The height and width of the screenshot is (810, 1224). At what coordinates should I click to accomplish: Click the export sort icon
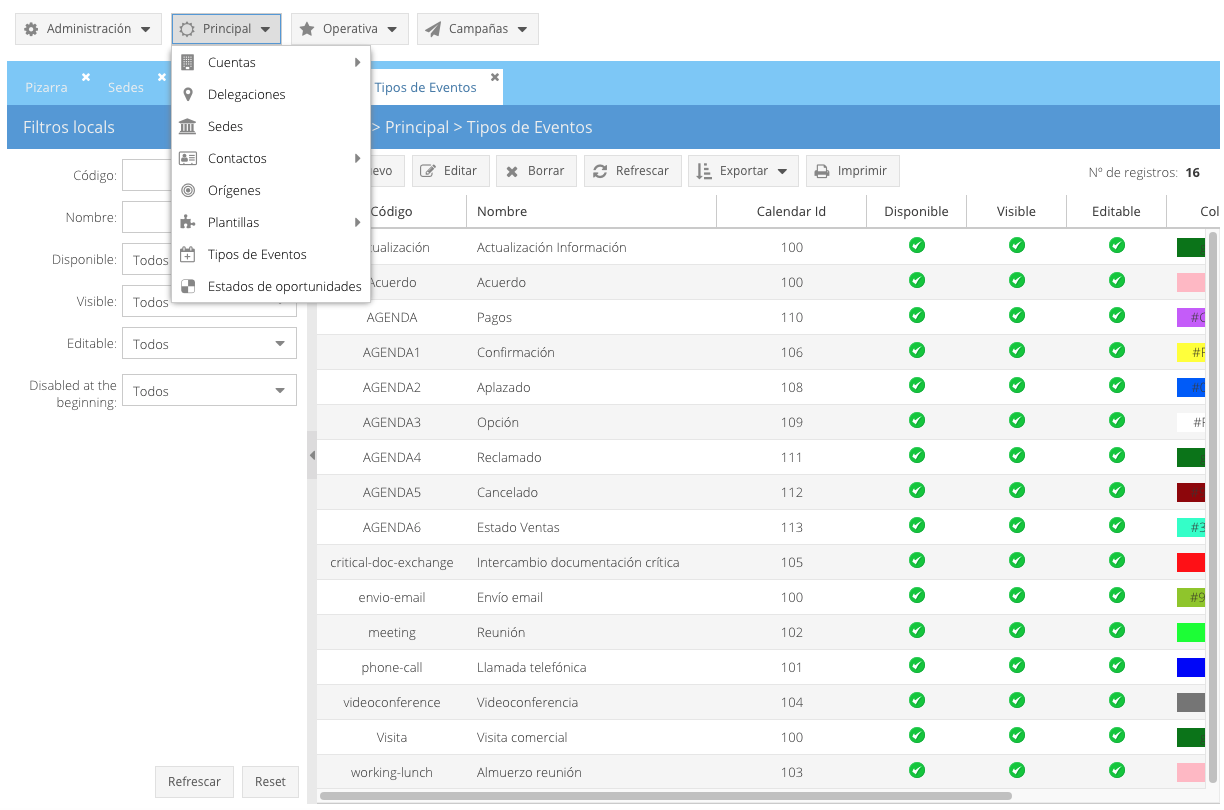coord(704,171)
